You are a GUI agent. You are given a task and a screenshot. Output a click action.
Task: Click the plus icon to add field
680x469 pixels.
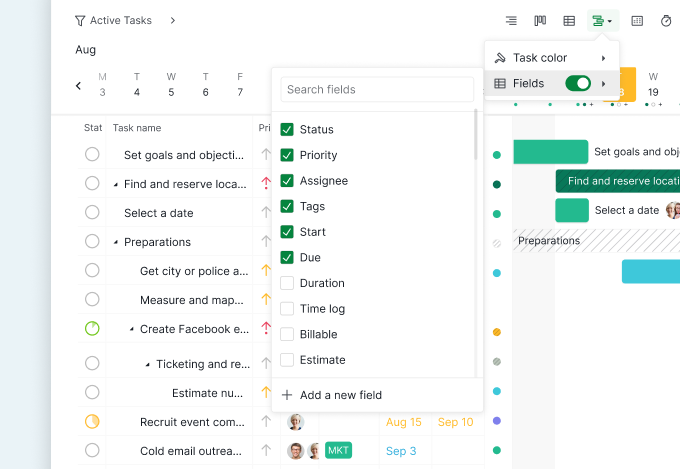[x=287, y=395]
